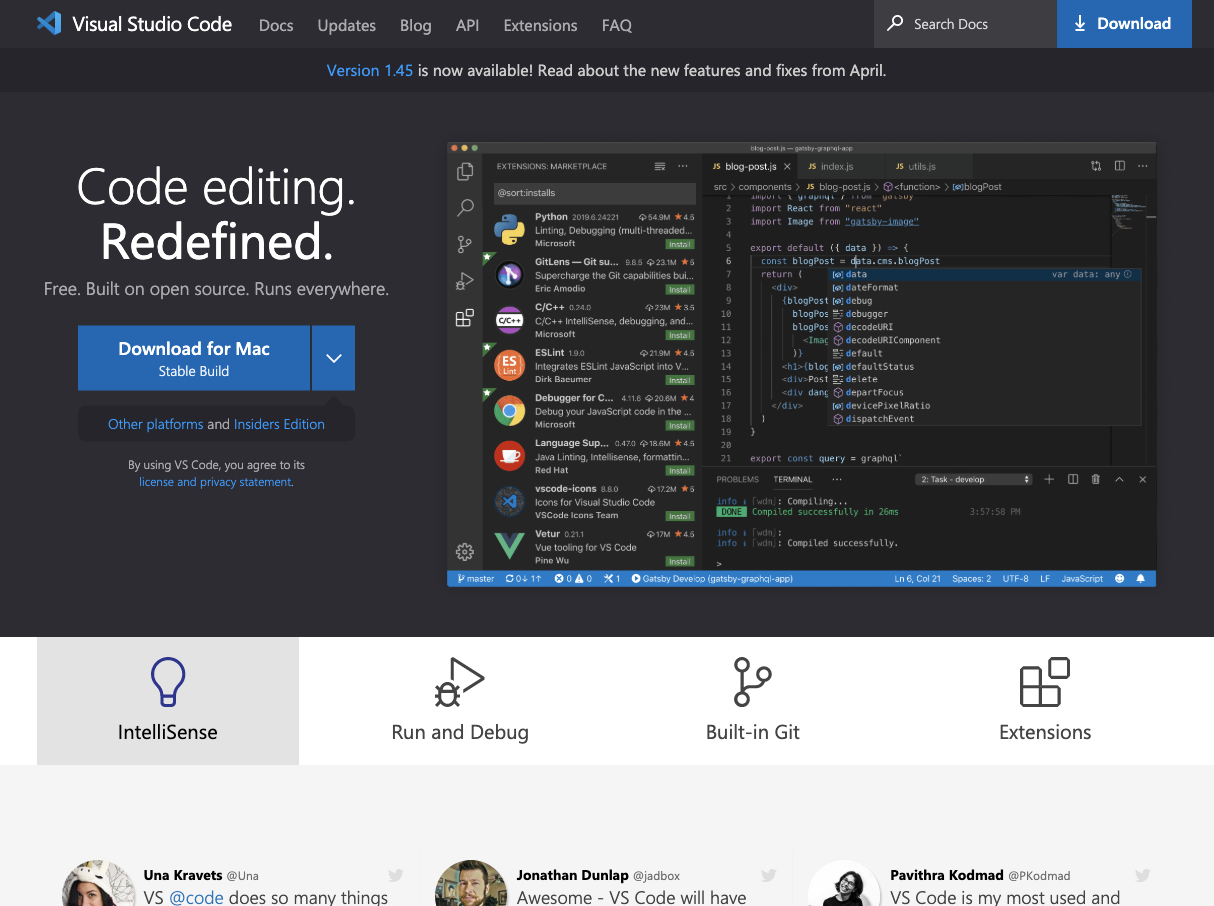Image resolution: width=1214 pixels, height=906 pixels.
Task: Open the Blog menu item
Action: click(415, 25)
